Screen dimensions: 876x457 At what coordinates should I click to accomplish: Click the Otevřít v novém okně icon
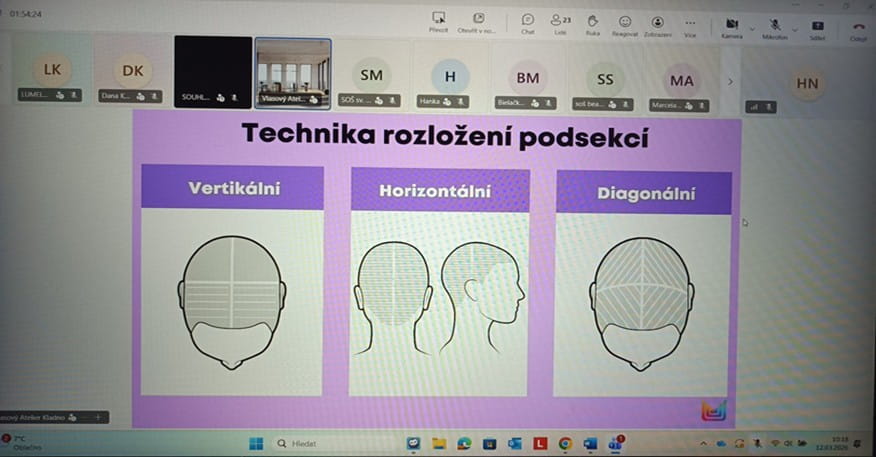478,21
